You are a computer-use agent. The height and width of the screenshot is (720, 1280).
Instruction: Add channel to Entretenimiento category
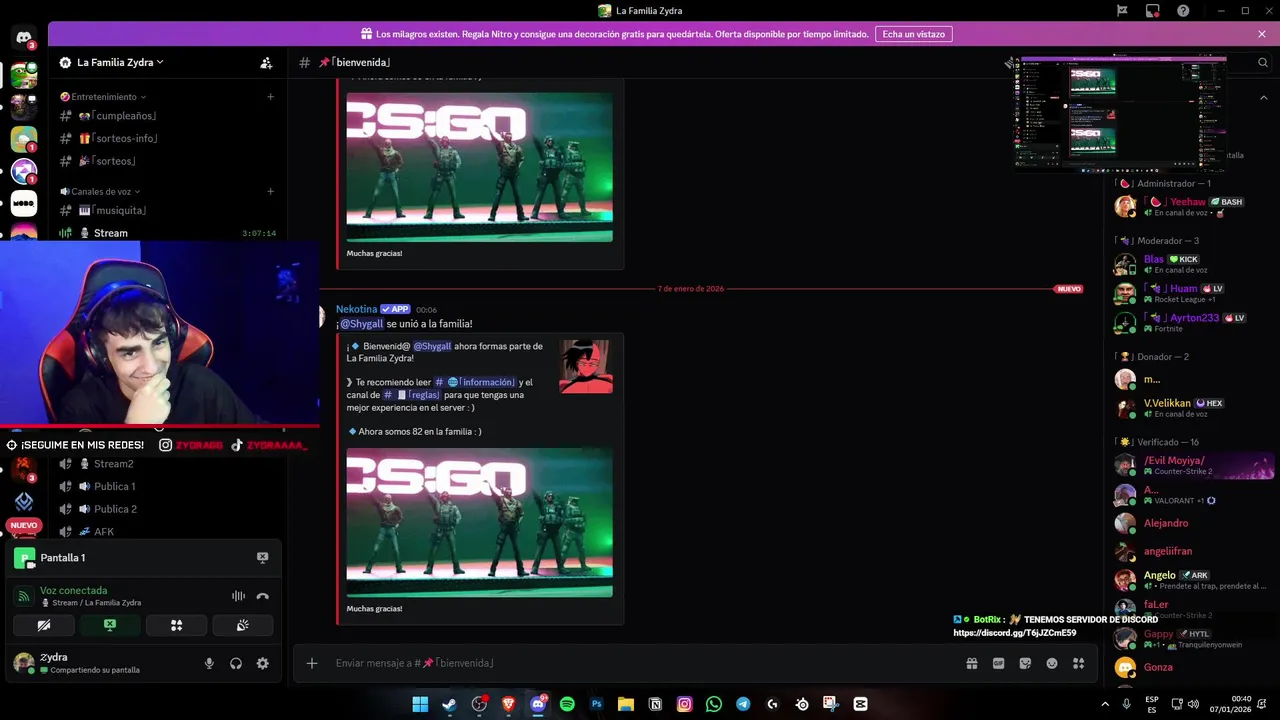[270, 97]
